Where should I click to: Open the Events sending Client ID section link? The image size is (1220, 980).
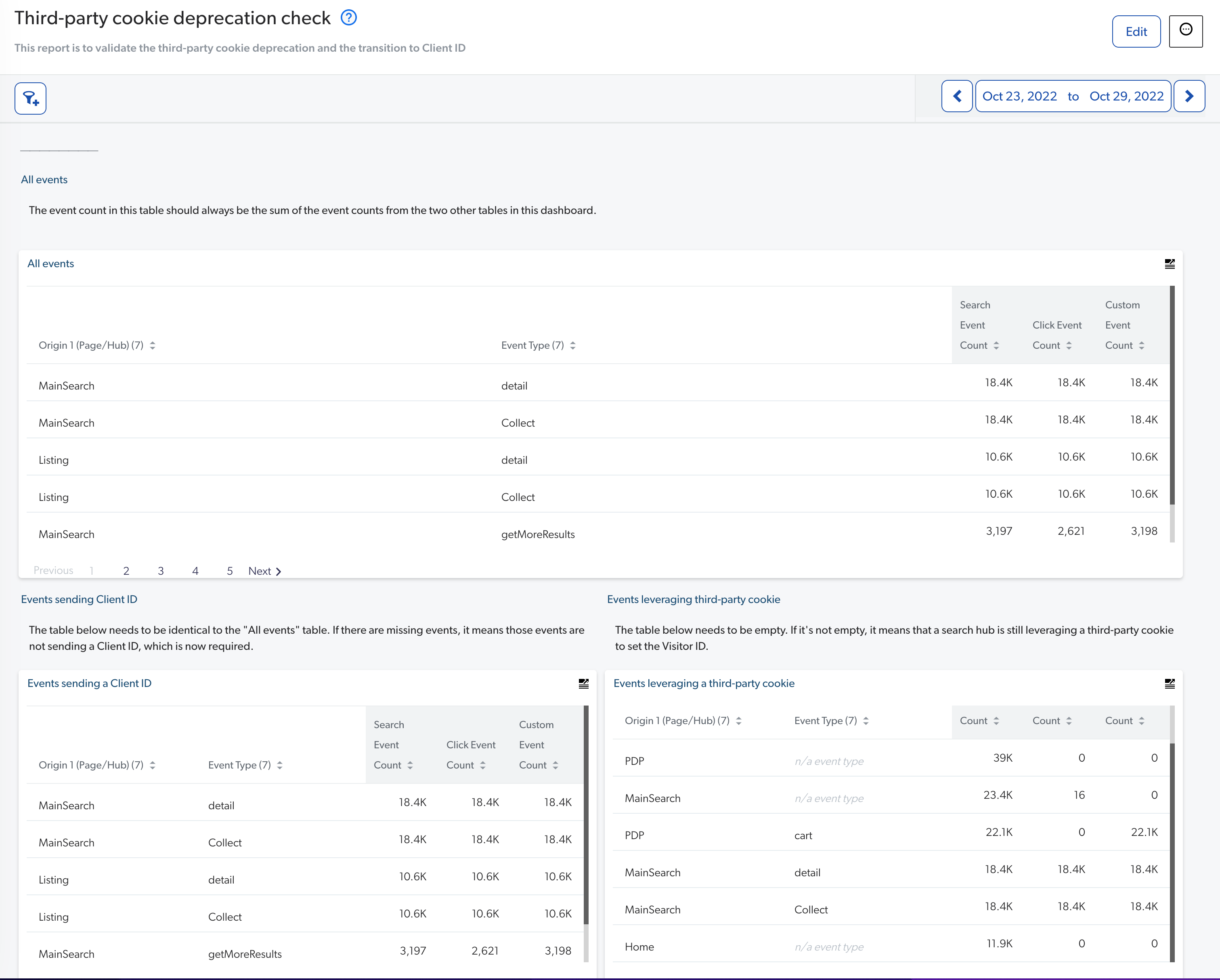pos(79,599)
